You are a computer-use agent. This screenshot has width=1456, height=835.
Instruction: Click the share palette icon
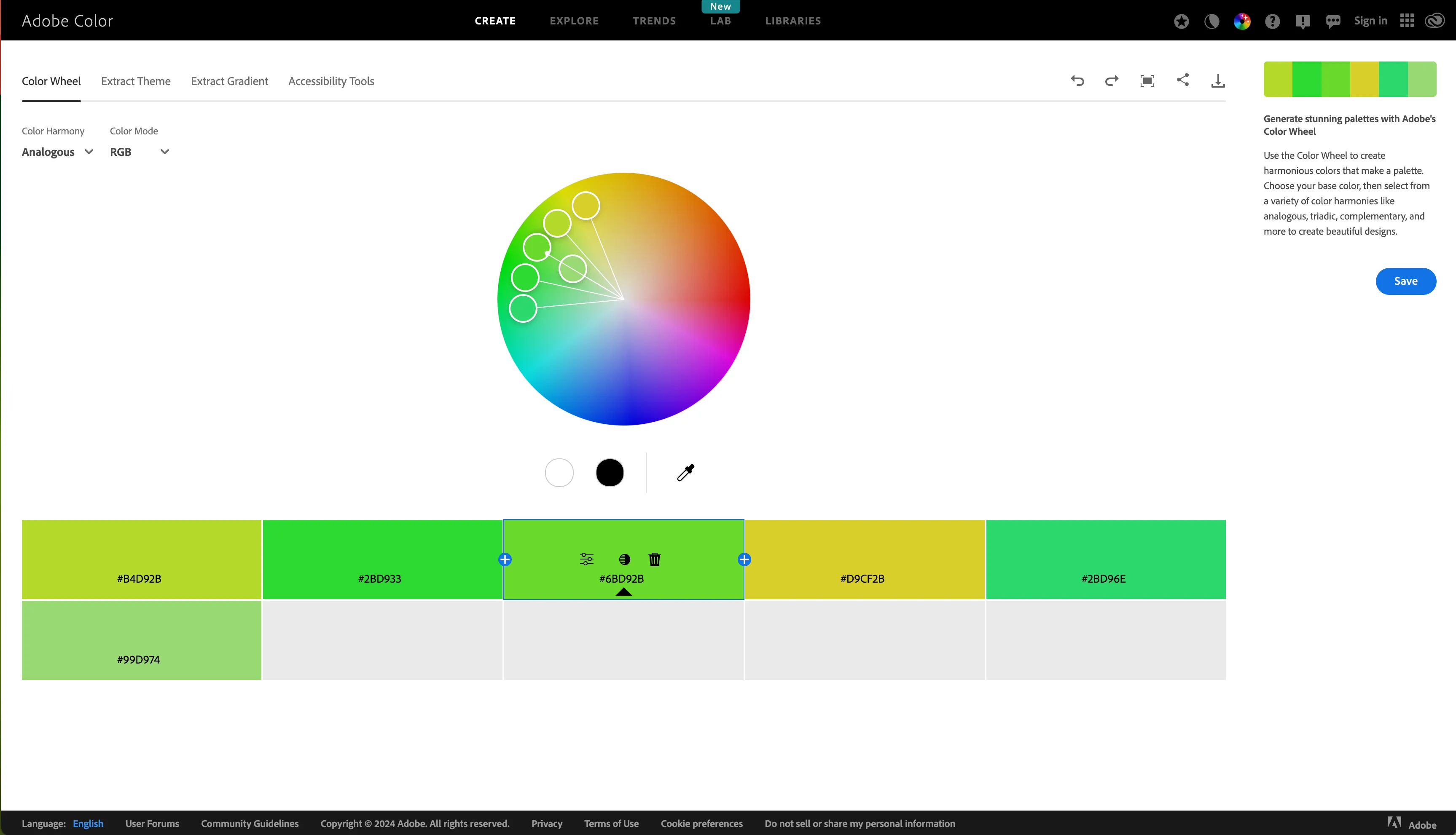pyautogui.click(x=1183, y=80)
